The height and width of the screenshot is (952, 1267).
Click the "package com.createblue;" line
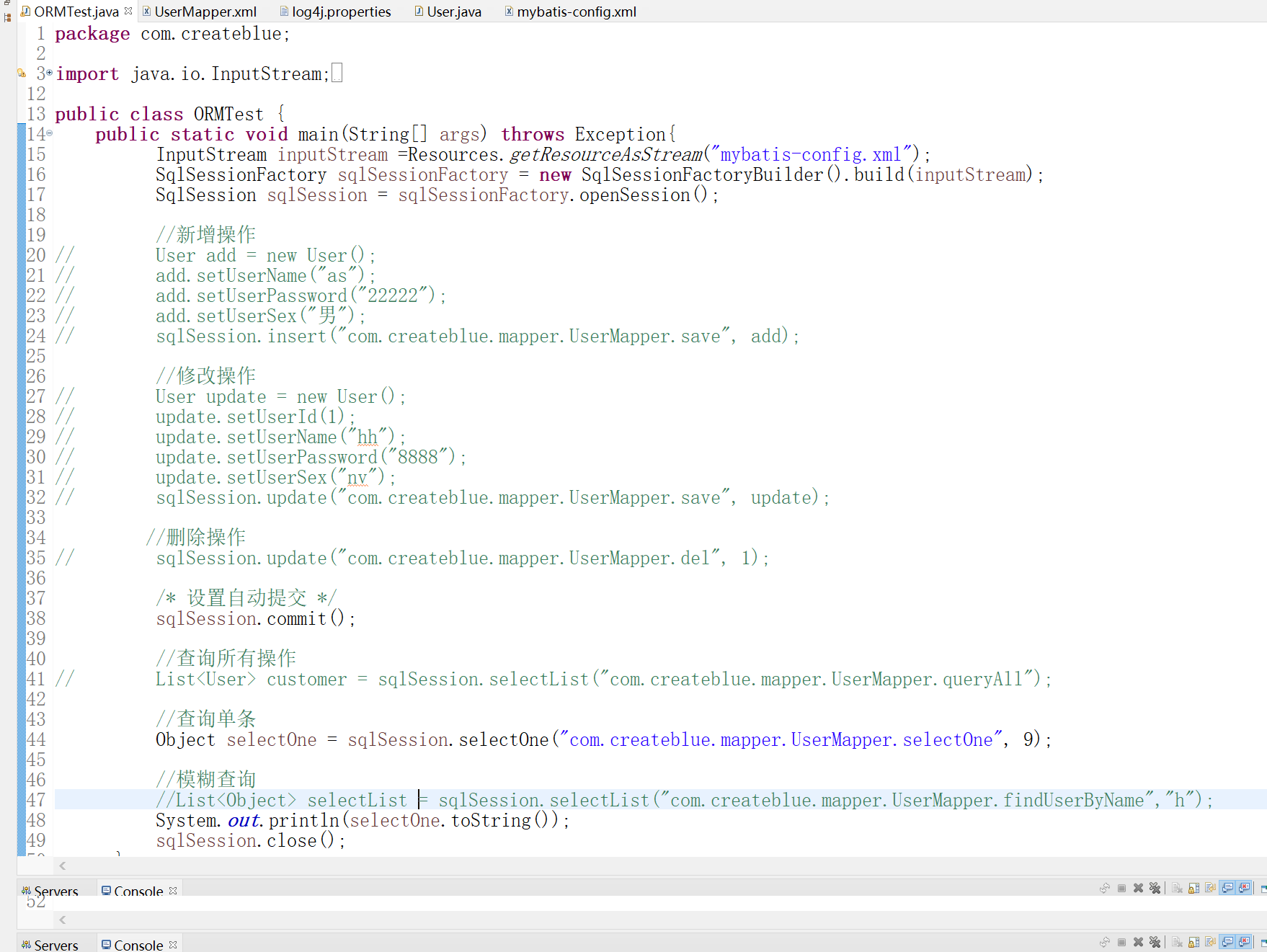172,33
